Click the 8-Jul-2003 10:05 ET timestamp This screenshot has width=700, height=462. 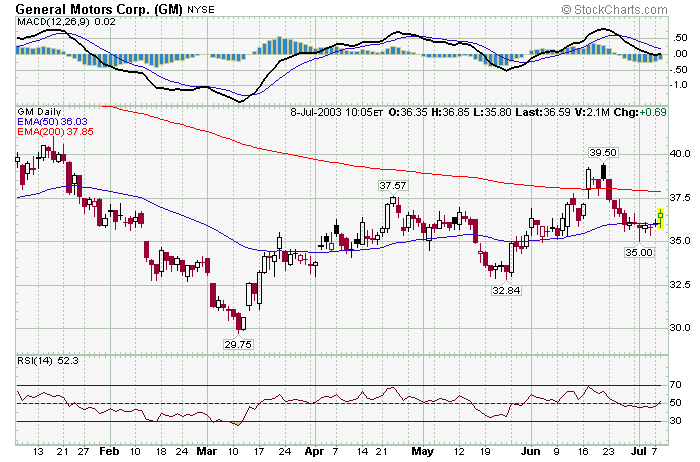(x=337, y=112)
